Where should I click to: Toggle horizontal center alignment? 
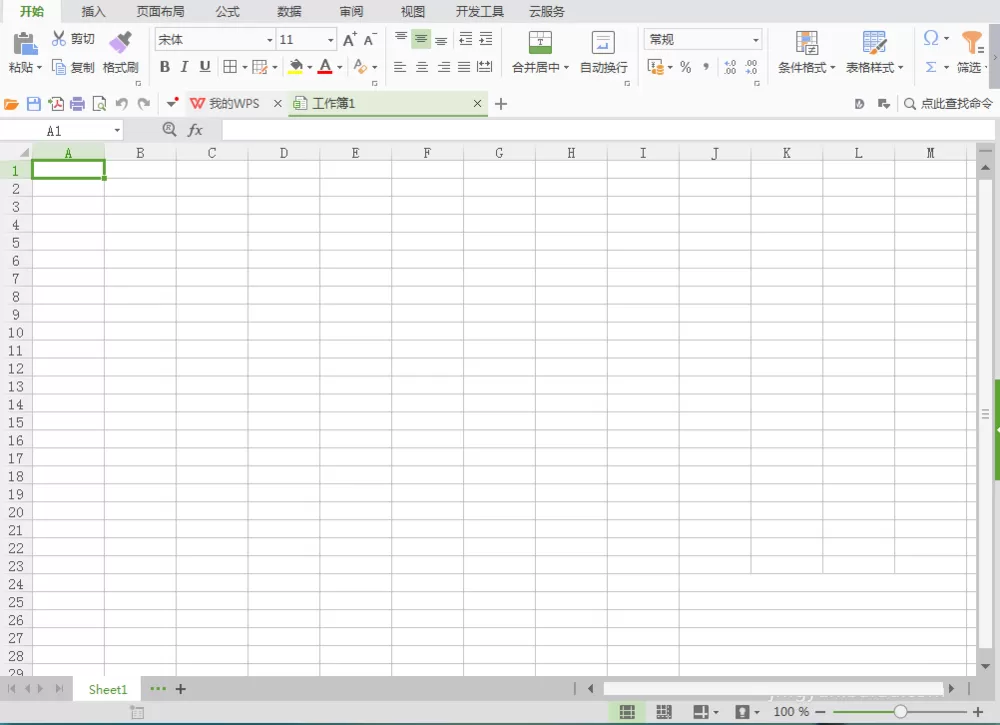422,66
